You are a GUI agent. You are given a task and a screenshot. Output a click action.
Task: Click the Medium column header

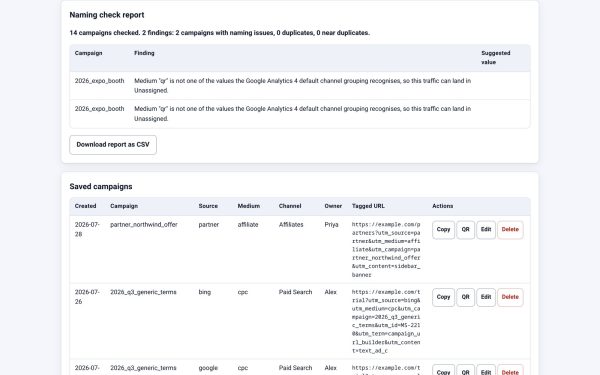pos(249,206)
